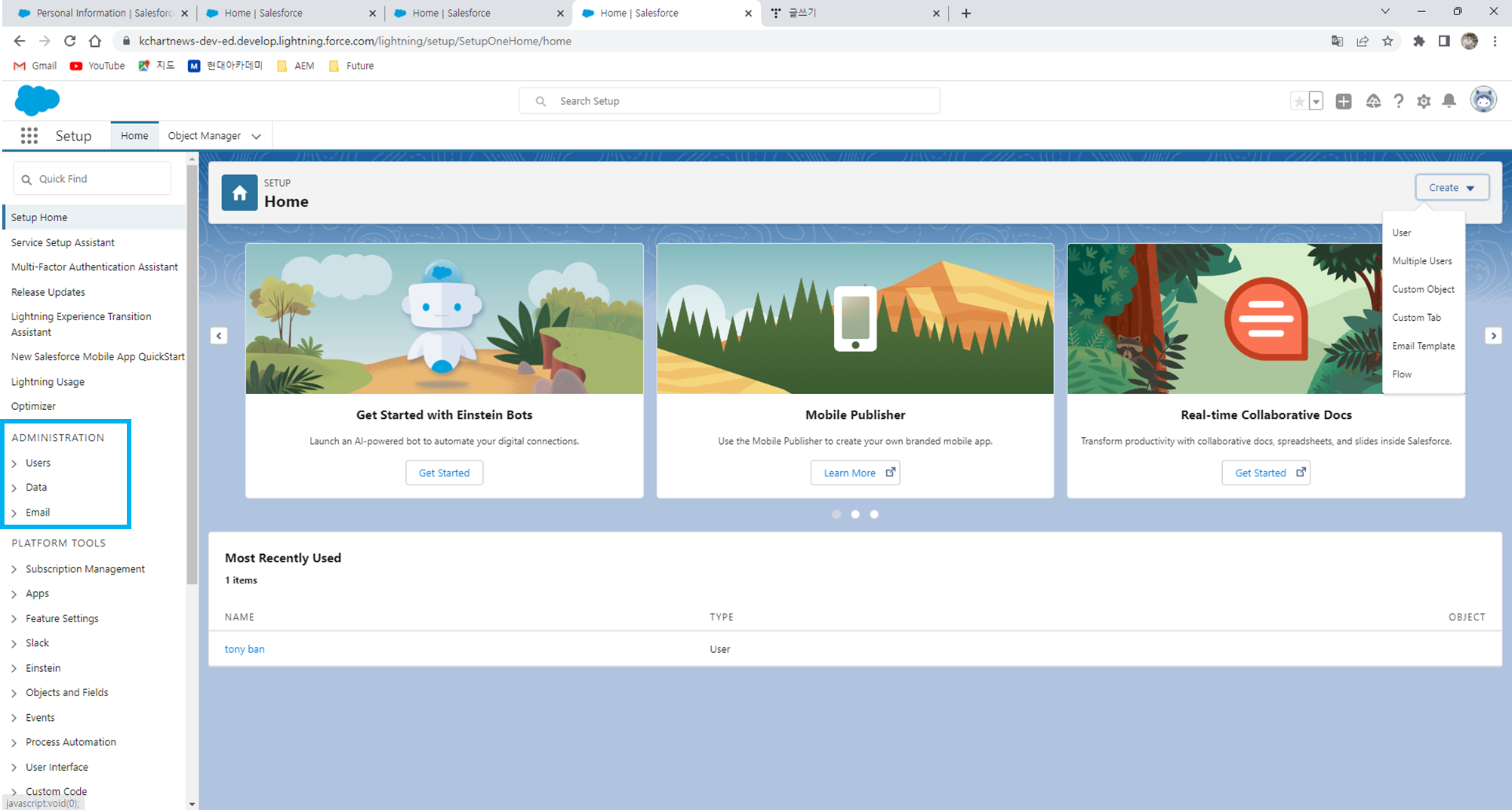The height and width of the screenshot is (810, 1512).
Task: Click the share page icon
Action: pyautogui.click(x=1363, y=41)
